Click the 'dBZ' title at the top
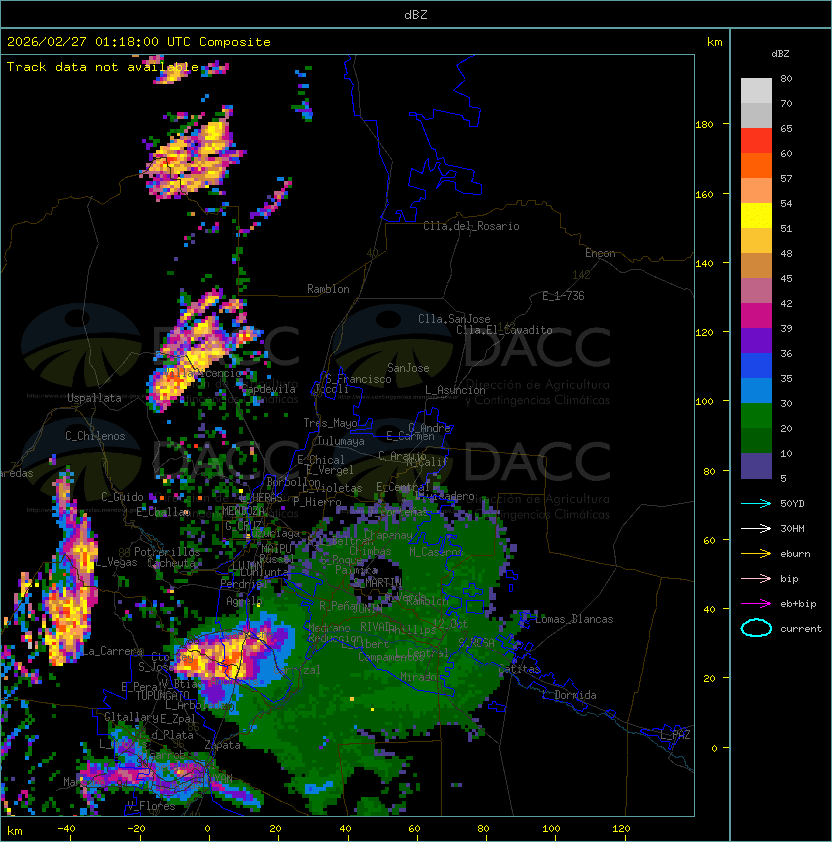Viewport: 832px width, 842px height. coord(416,14)
